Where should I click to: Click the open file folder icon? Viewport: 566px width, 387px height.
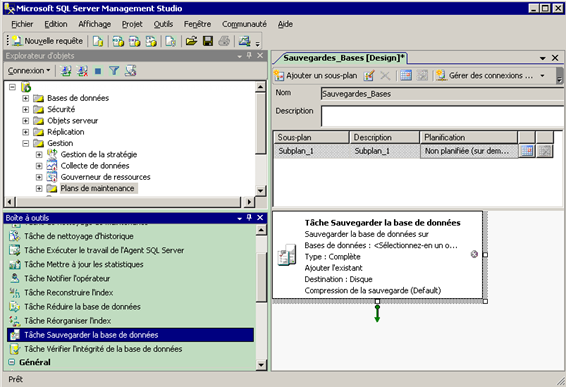click(x=191, y=41)
